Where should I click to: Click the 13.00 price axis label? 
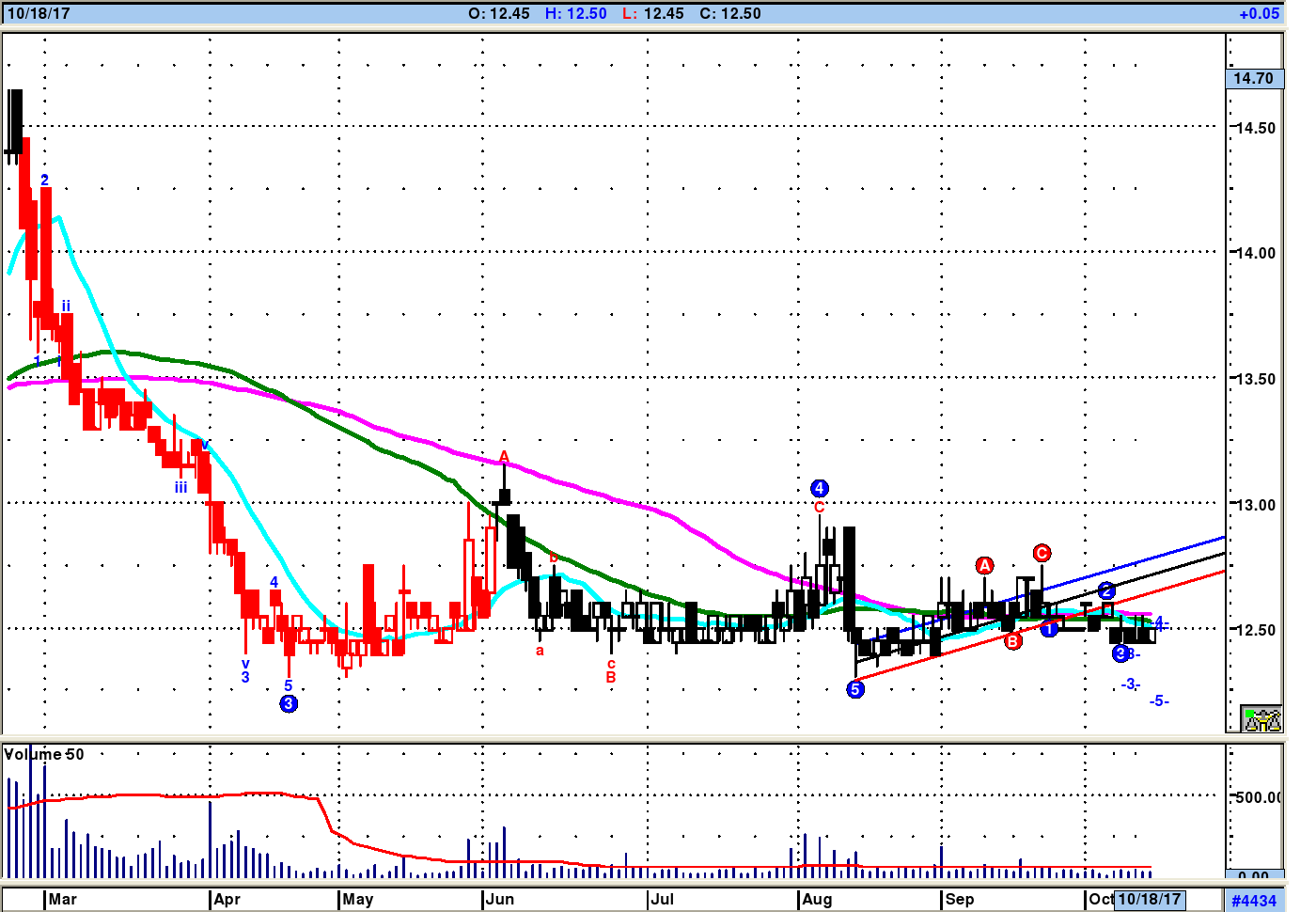point(1255,505)
